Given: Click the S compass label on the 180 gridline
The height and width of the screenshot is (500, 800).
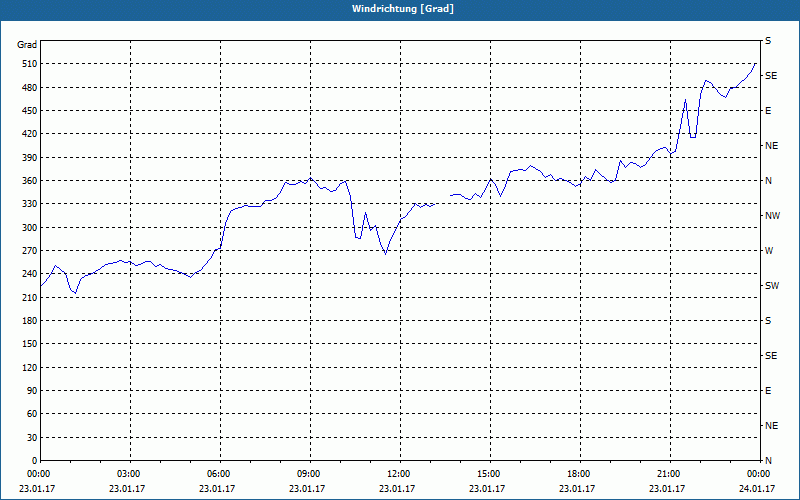Looking at the screenshot, I should pos(768,321).
